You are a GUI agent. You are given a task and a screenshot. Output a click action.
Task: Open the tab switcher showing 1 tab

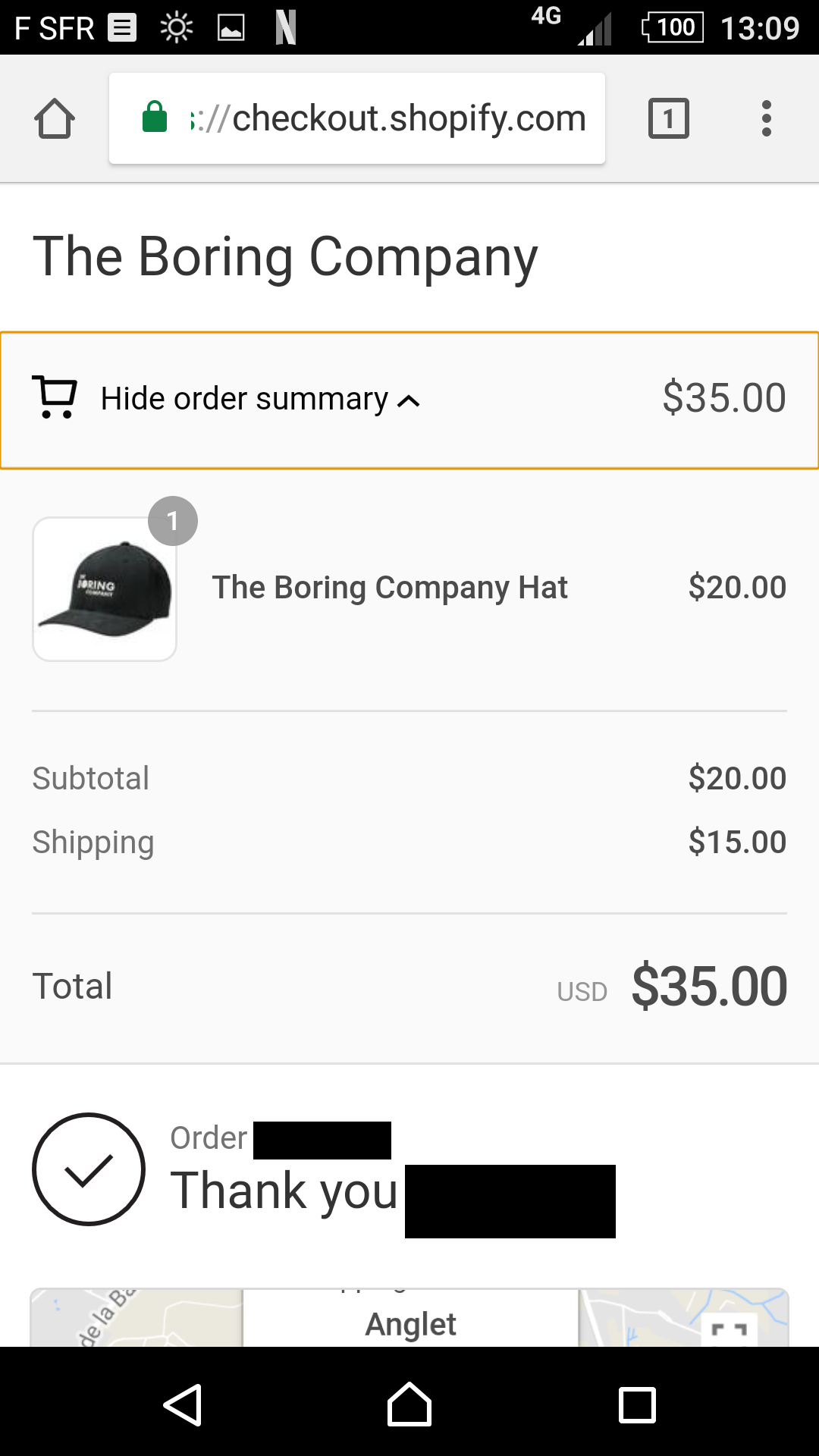point(668,119)
